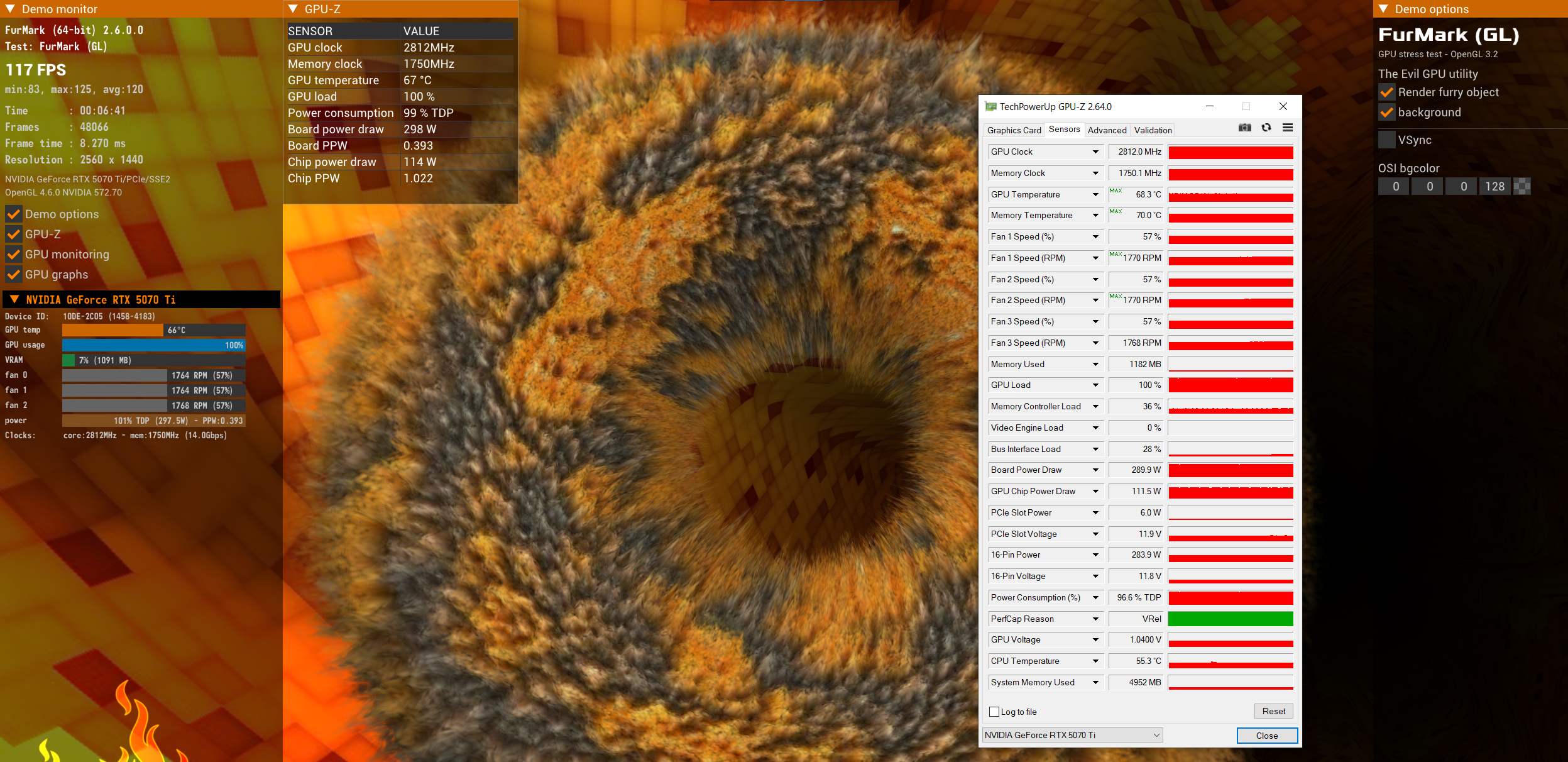Collapse the NVIDIA GeForce RTX 5070 Ti section
The height and width of the screenshot is (762, 1568).
[14, 299]
